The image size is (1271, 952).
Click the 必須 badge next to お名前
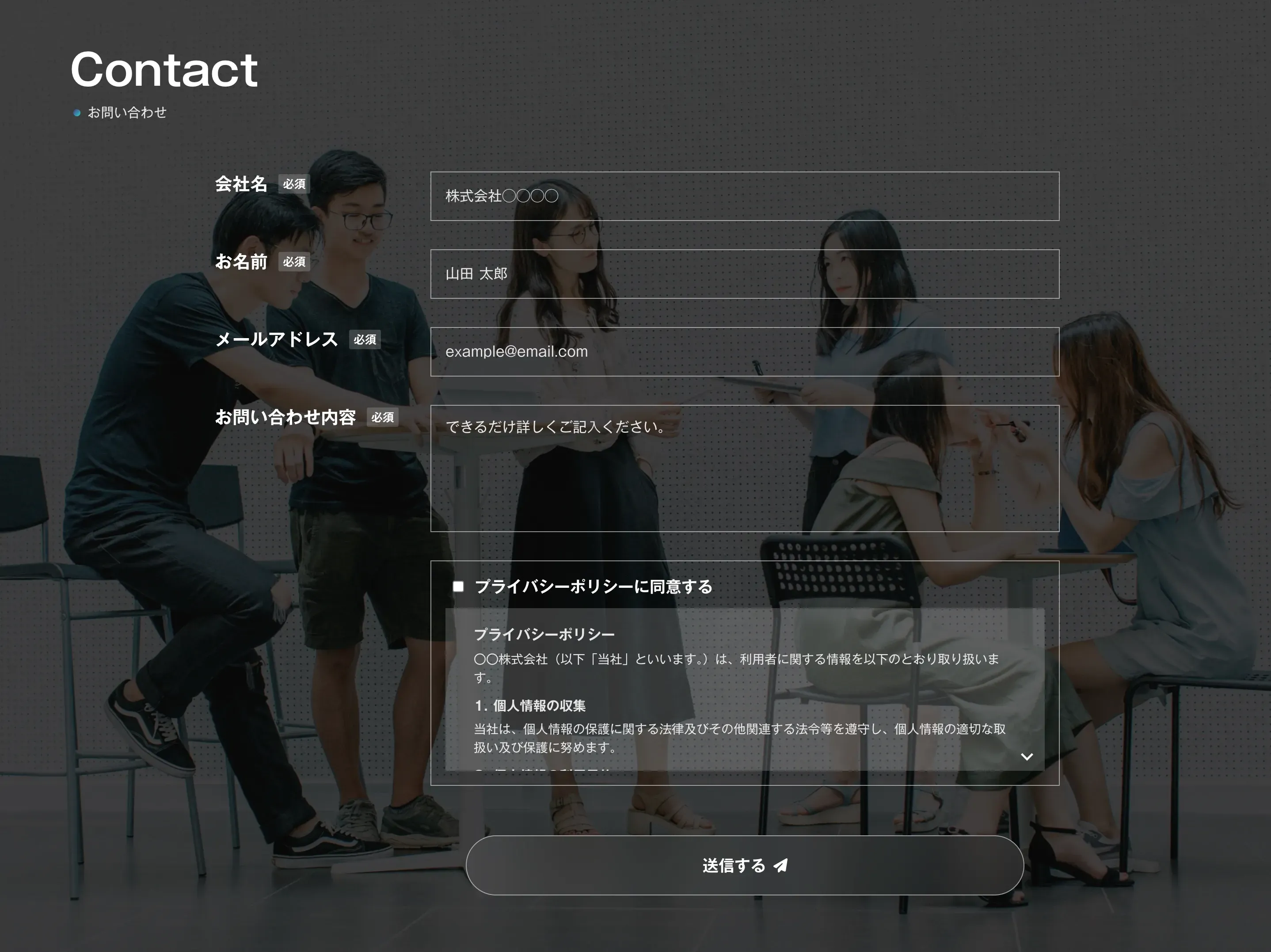293,262
